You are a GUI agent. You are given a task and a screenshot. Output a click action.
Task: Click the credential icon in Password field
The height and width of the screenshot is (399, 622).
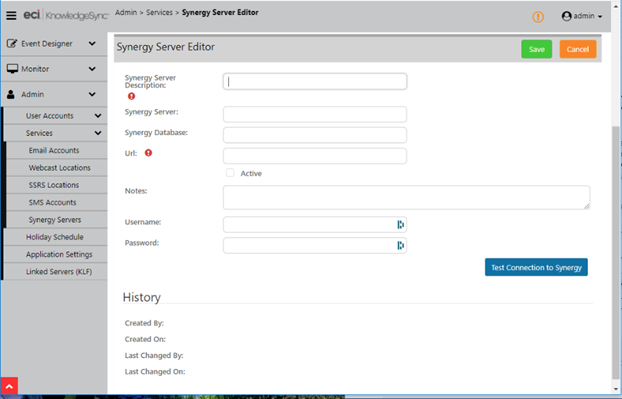tap(400, 245)
